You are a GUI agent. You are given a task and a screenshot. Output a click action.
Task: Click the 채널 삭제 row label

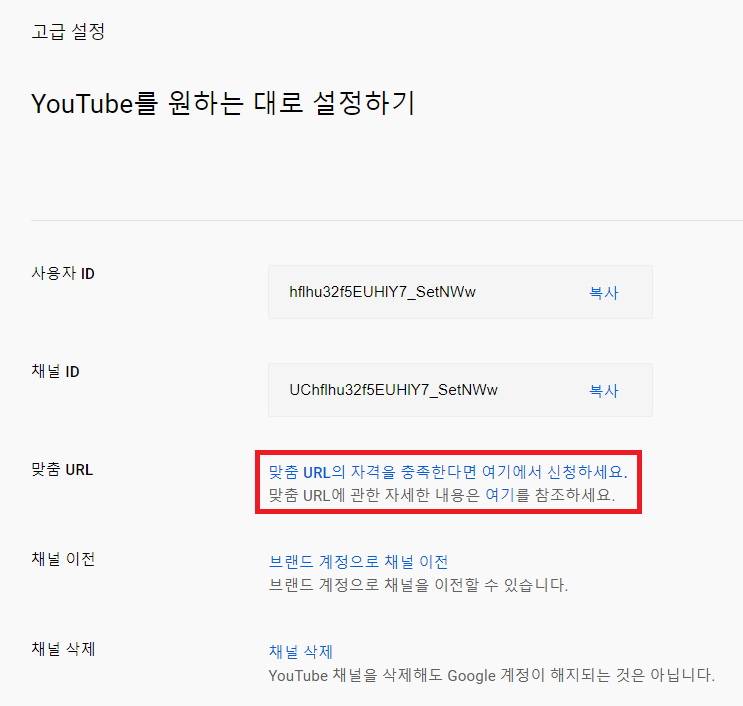point(63,649)
